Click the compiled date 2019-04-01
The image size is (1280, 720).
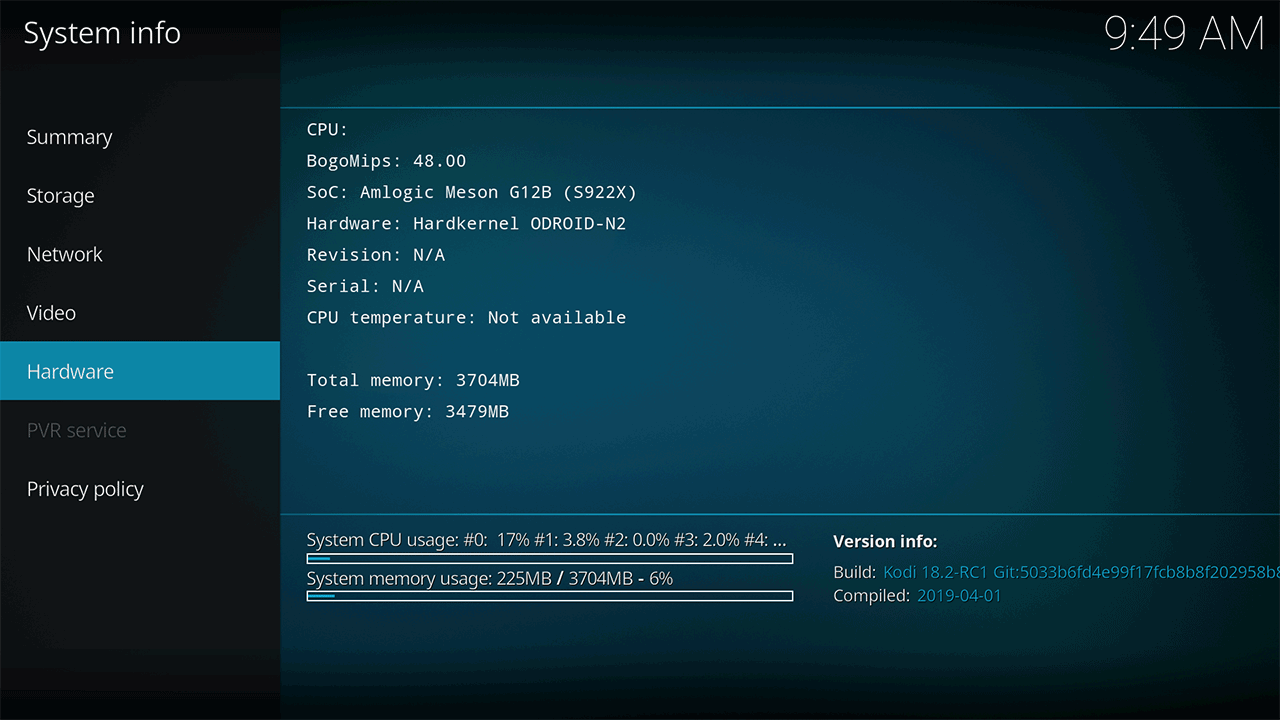coord(959,595)
